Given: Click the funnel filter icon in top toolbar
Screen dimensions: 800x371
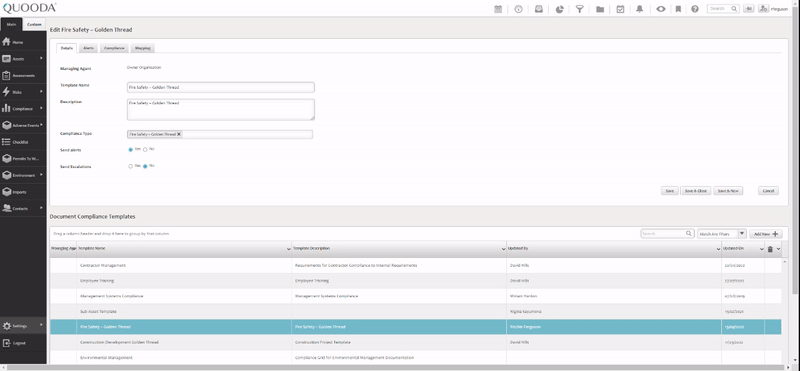Looking at the screenshot, I should [580, 9].
